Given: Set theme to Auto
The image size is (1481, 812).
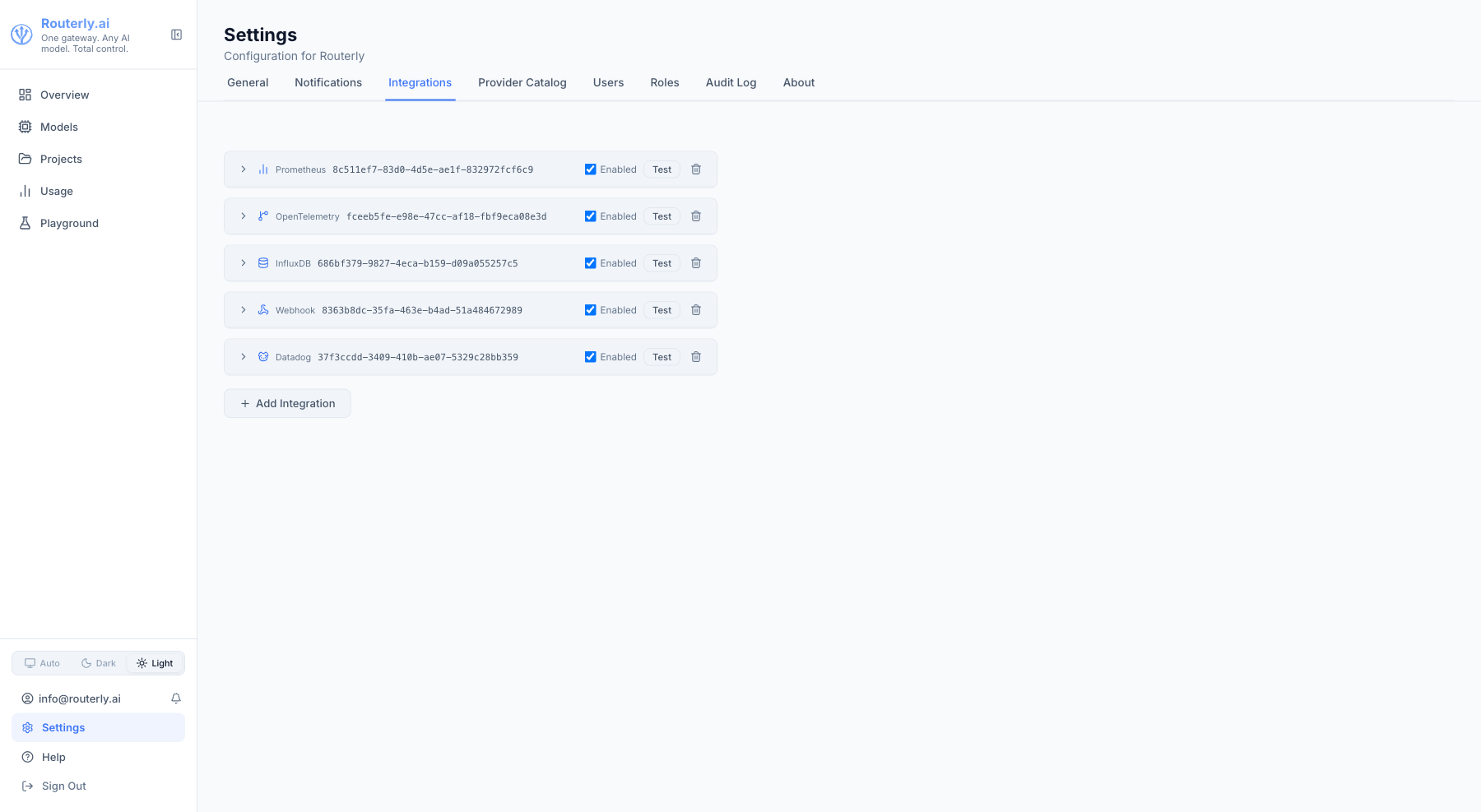Looking at the screenshot, I should (42, 663).
